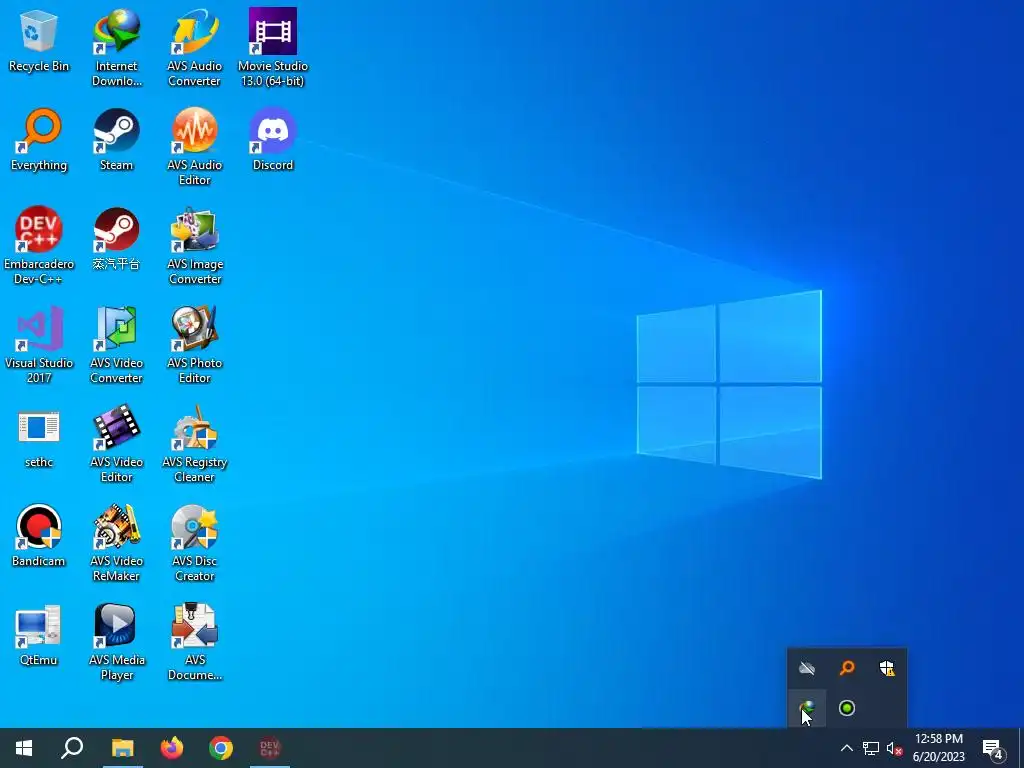Select the AVS Photo Editor shortcut

[x=195, y=345]
